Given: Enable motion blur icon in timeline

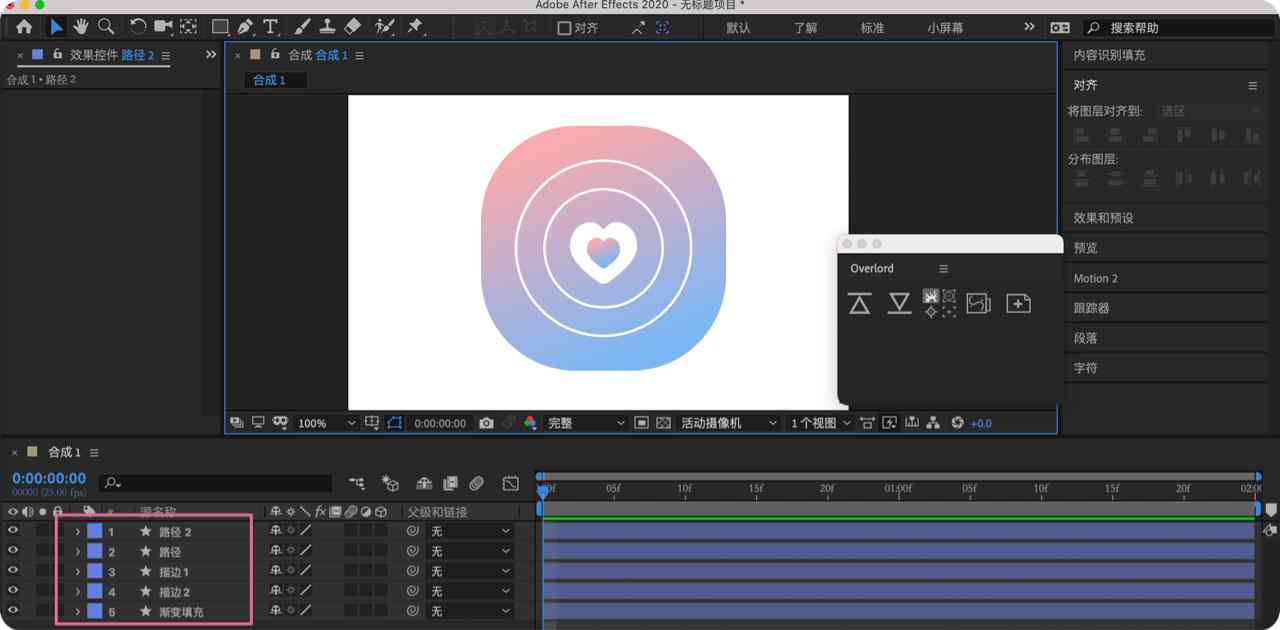Looking at the screenshot, I should coord(477,483).
